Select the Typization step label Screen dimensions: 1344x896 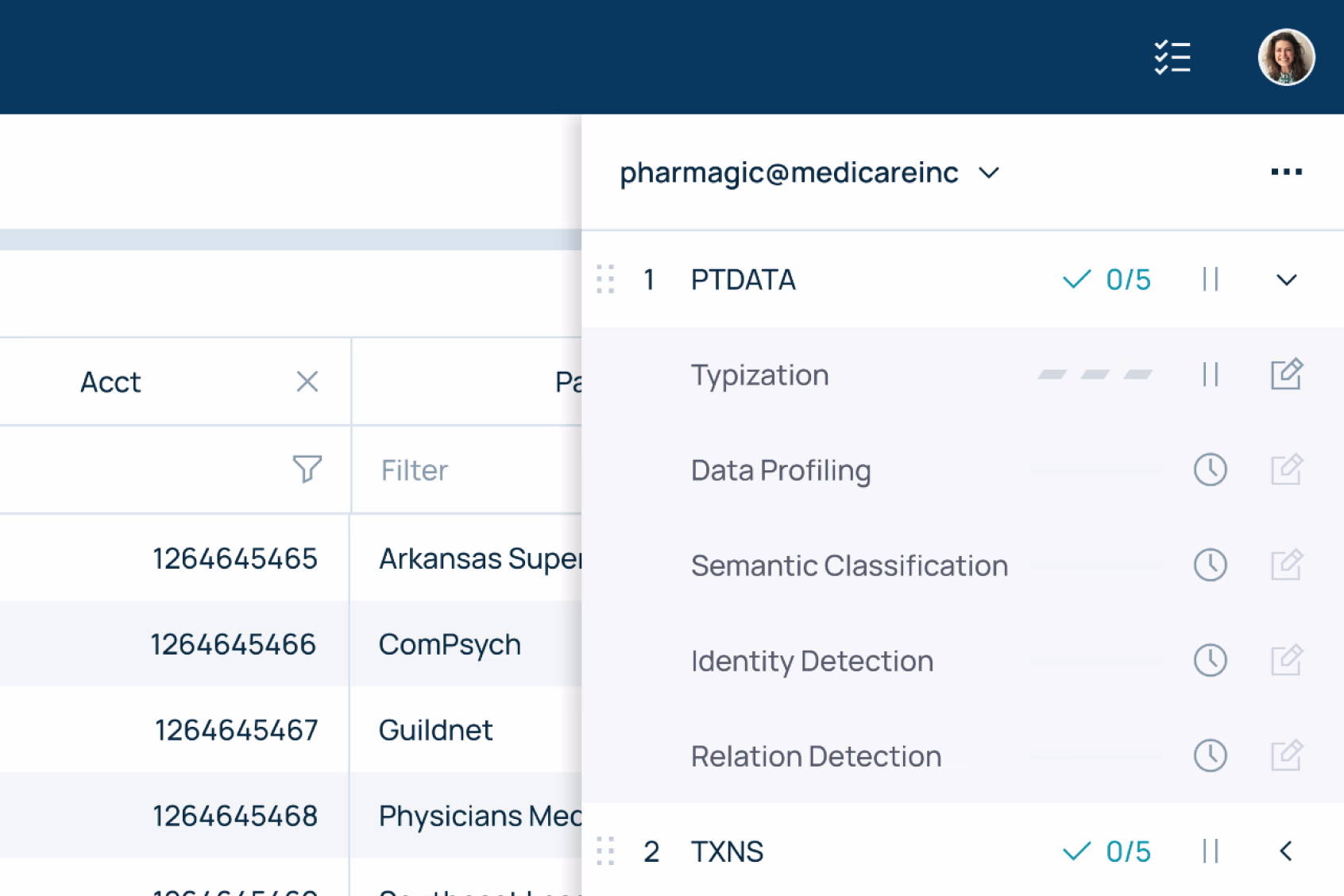[x=759, y=375]
